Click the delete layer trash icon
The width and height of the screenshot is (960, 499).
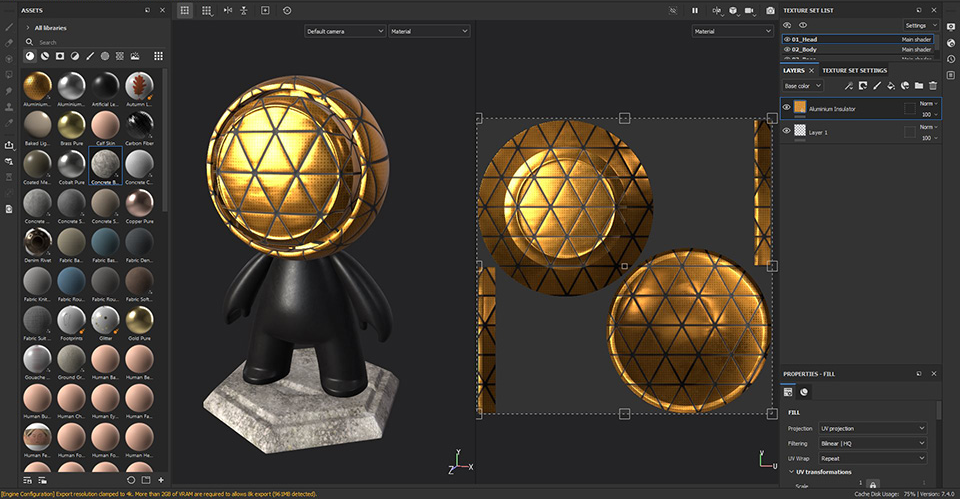pos(933,86)
